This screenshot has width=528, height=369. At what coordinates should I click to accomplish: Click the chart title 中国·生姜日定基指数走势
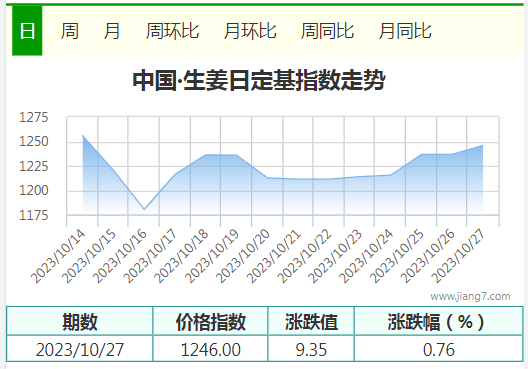[259, 80]
